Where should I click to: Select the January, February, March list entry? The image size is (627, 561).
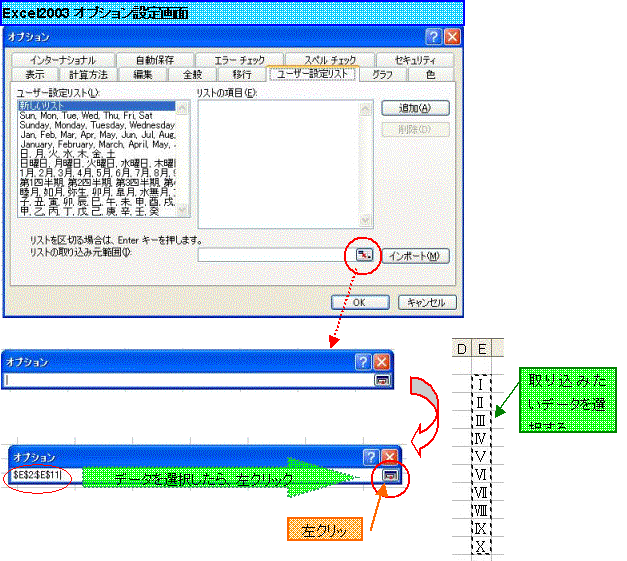click(x=97, y=144)
